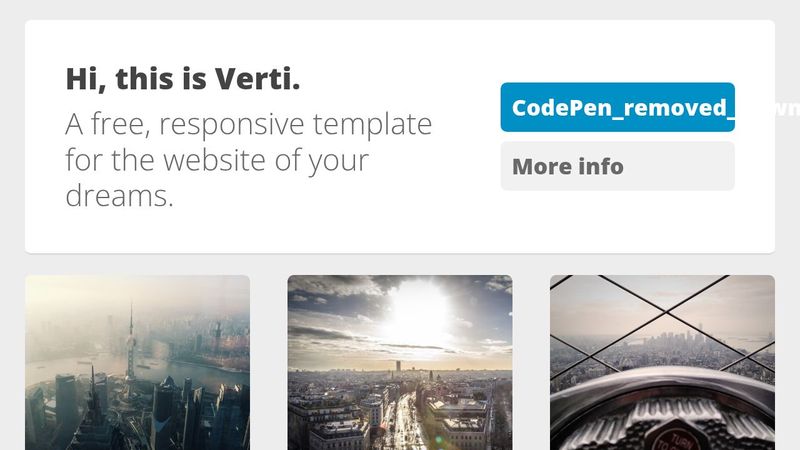Open the sunlit Paris cityscape photo
Screen dimensions: 800x450
point(400,362)
